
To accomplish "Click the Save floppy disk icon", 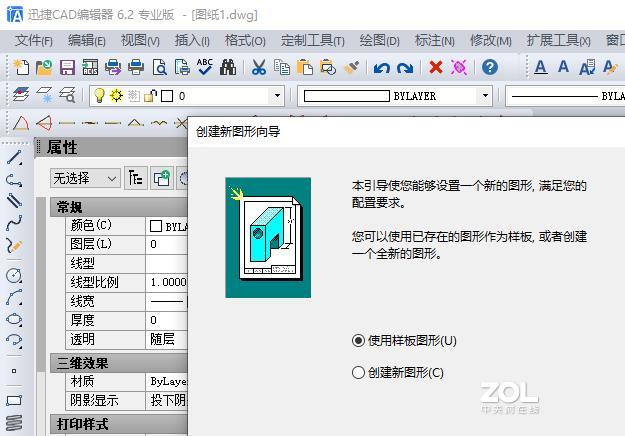I will [x=67, y=67].
